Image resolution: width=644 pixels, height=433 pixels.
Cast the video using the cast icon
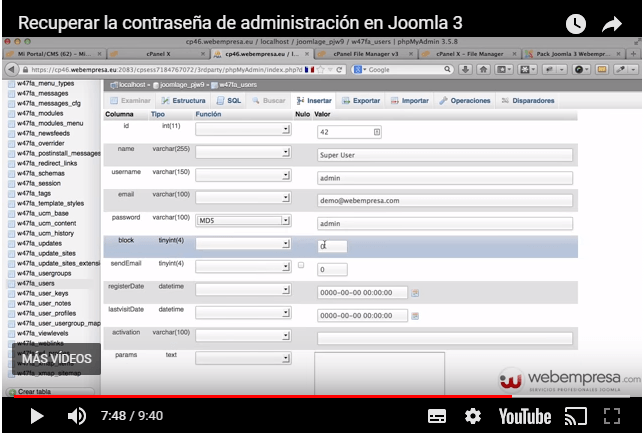[575, 416]
